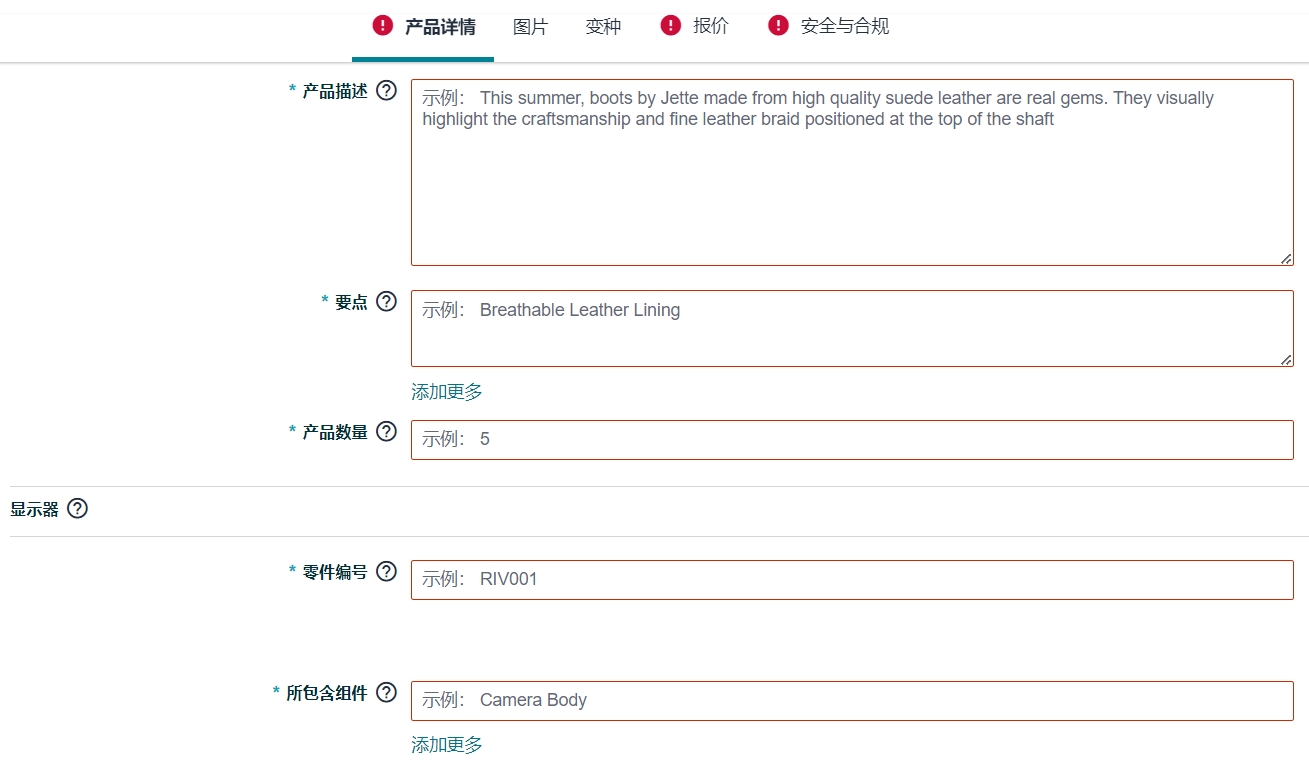The image size is (1309, 771).
Task: Focus the 所包含组件 input box
Action: (x=851, y=701)
